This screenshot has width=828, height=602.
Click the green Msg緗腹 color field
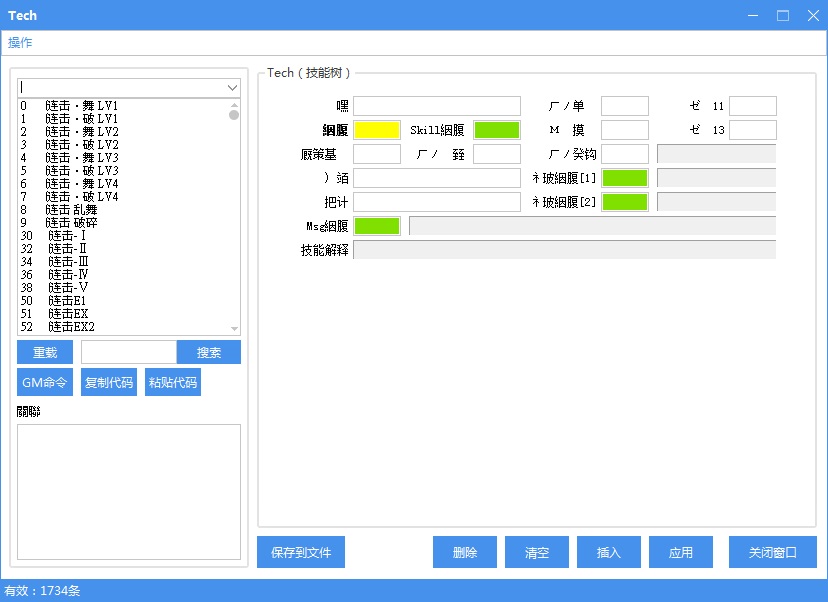377,226
